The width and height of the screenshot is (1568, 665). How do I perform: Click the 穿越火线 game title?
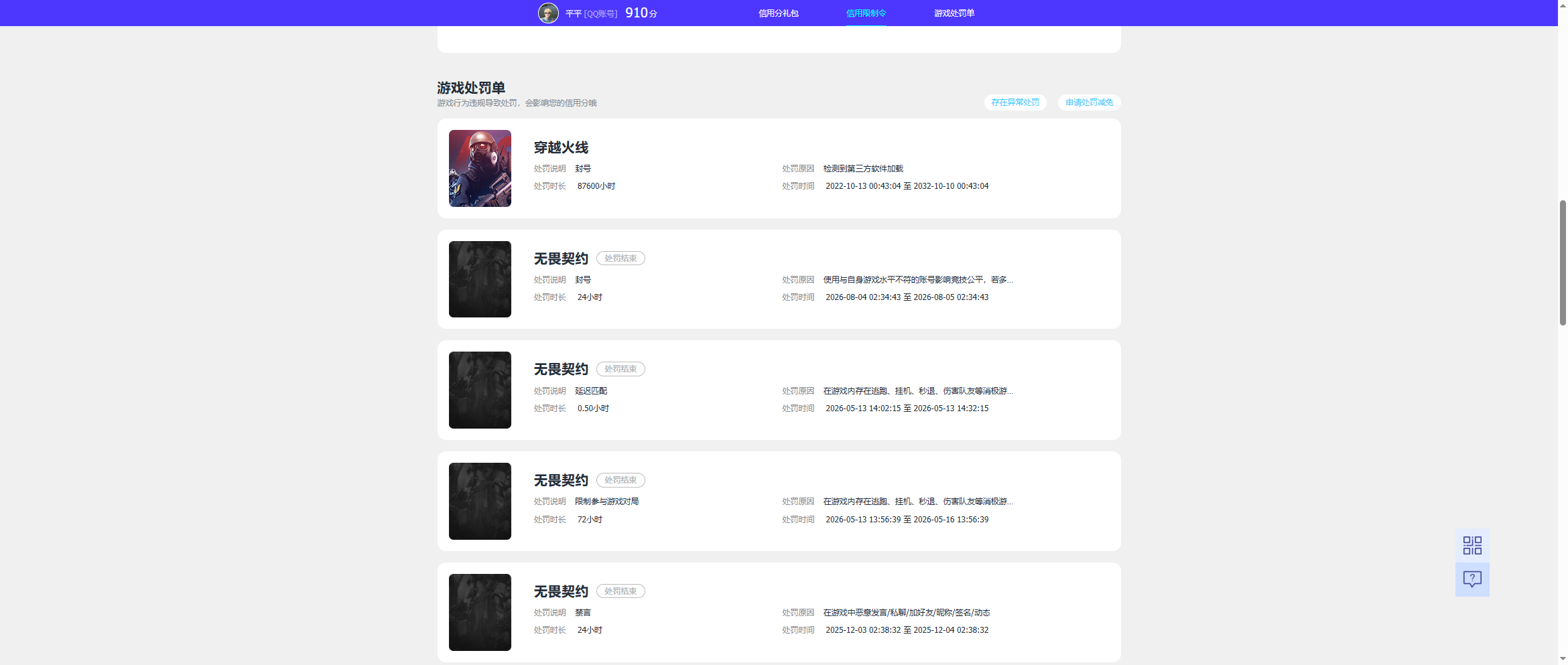click(561, 147)
